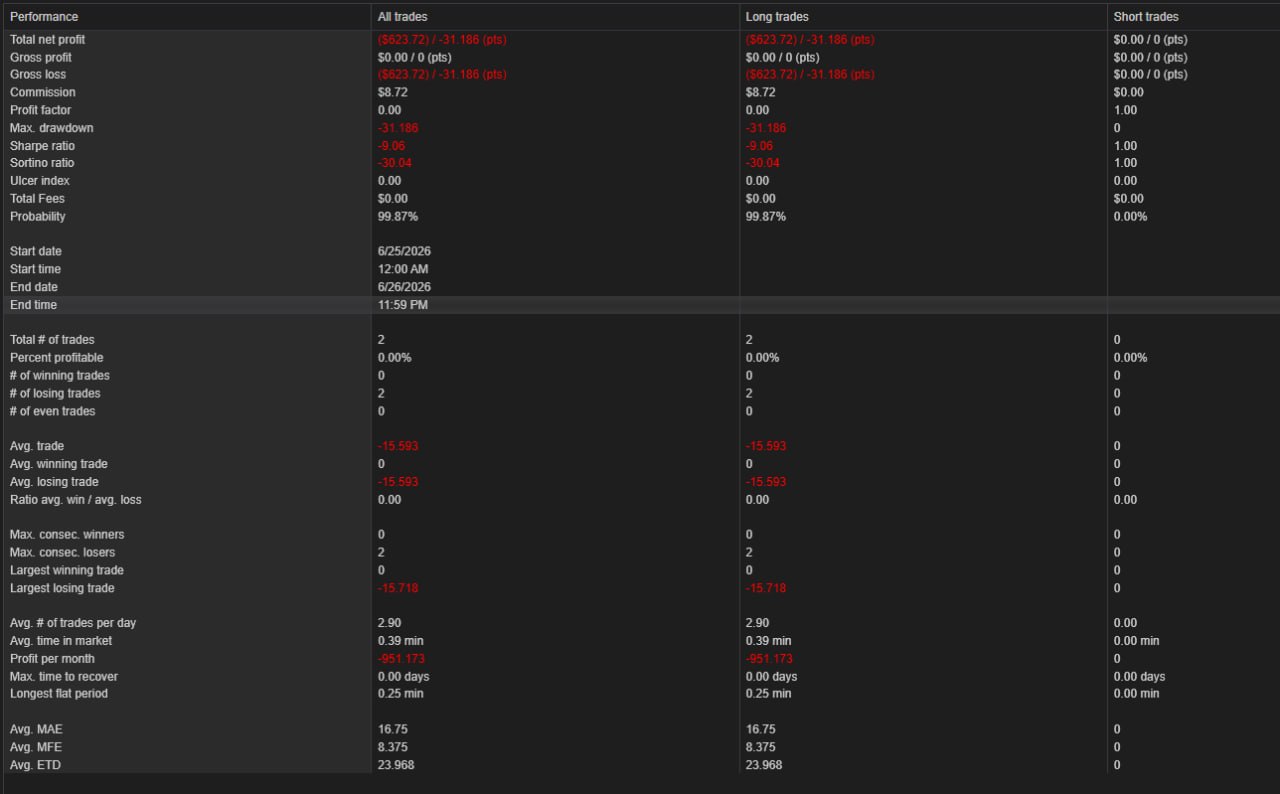Select the Largest winning trade label

point(66,571)
